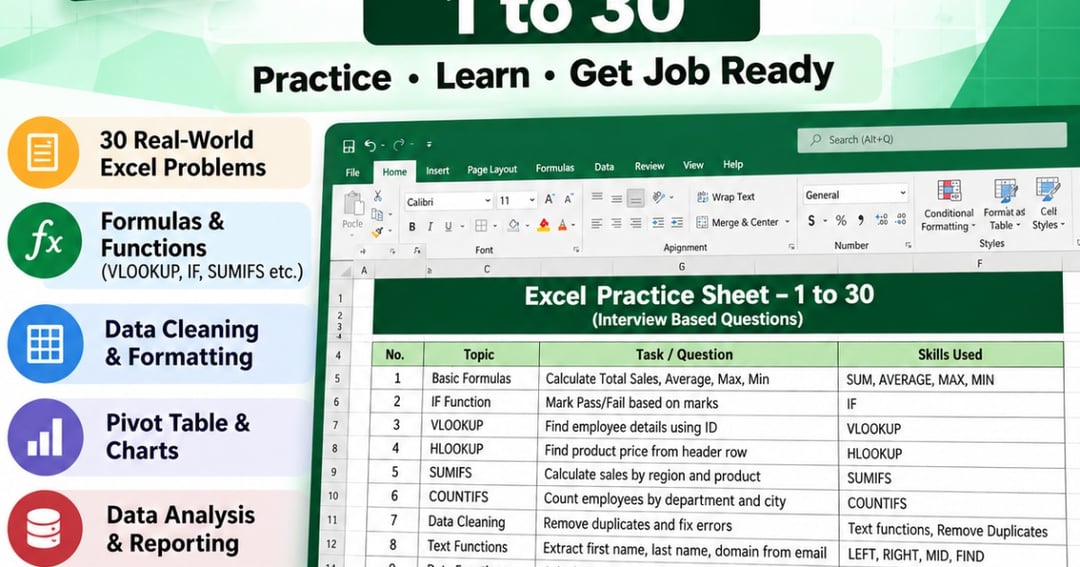Image resolution: width=1080 pixels, height=567 pixels.
Task: Click the red database Data Analysis icon
Action: coord(45,528)
